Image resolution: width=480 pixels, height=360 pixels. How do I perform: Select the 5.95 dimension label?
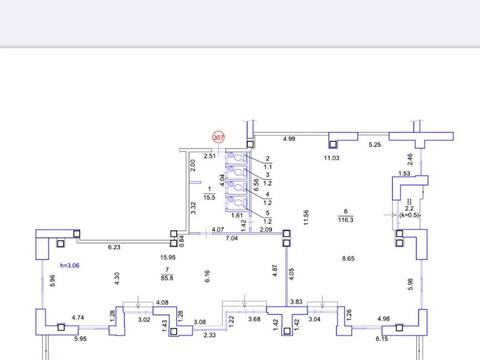(x=80, y=339)
